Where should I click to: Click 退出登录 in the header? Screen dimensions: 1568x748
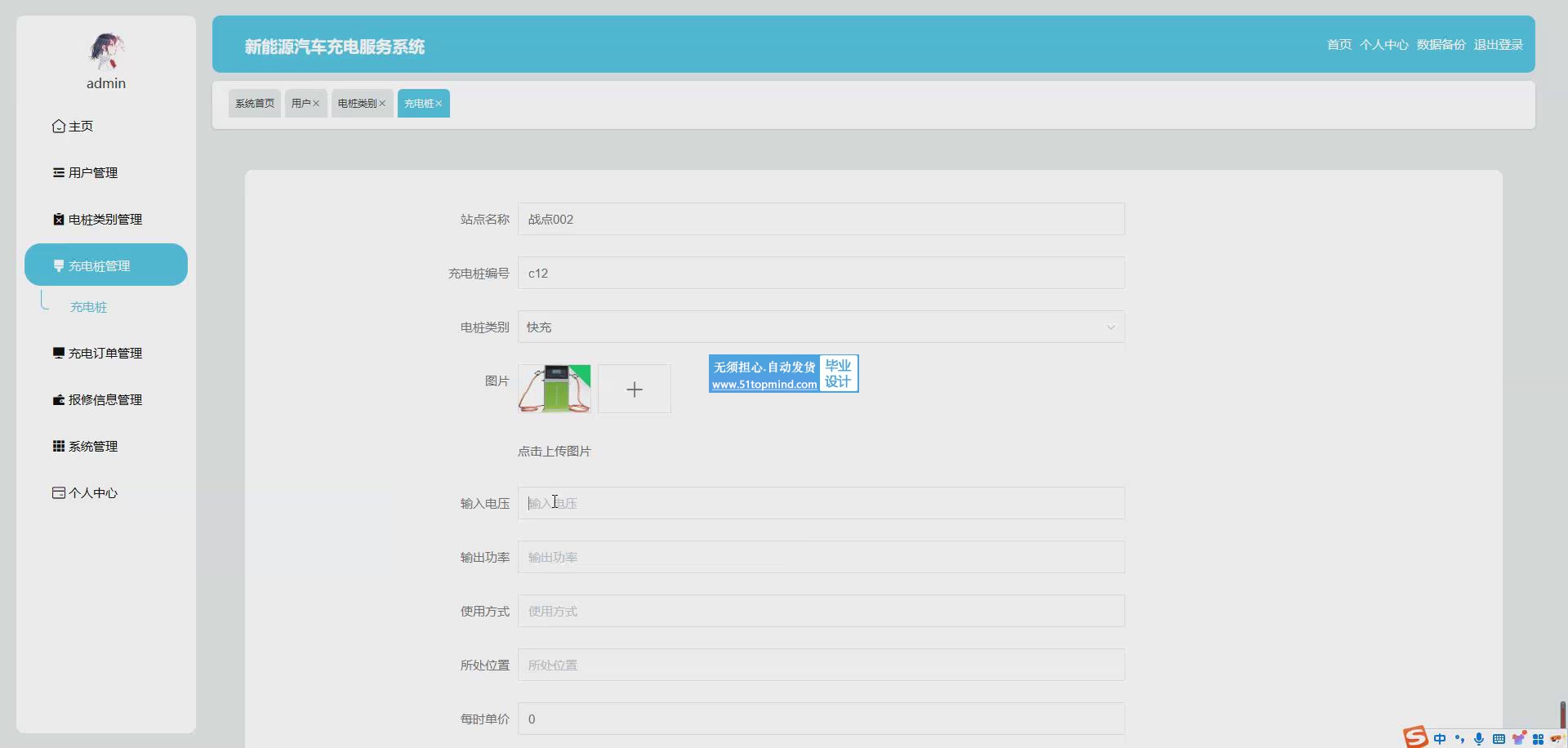coord(1498,45)
